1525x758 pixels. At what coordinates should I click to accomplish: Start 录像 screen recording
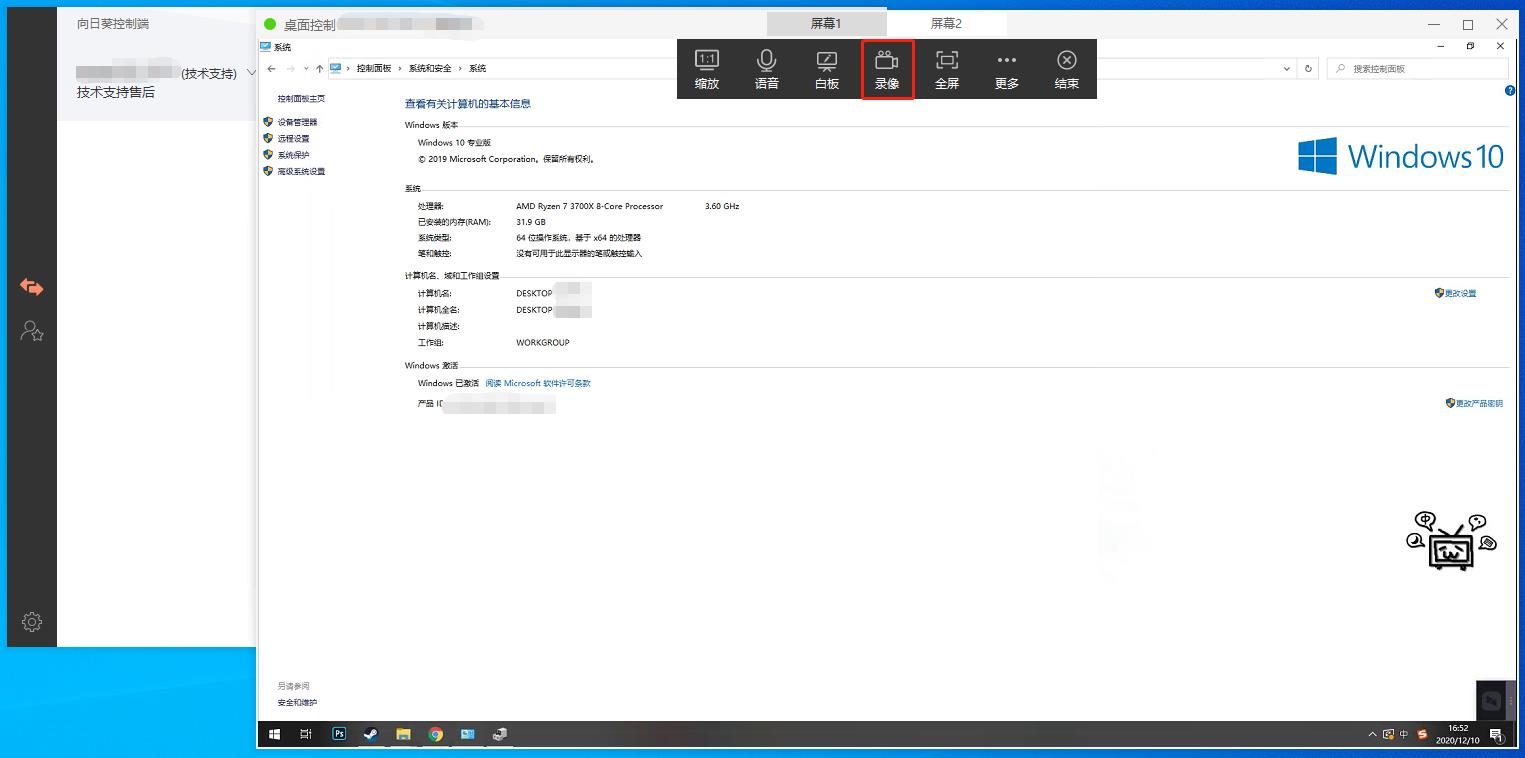887,69
